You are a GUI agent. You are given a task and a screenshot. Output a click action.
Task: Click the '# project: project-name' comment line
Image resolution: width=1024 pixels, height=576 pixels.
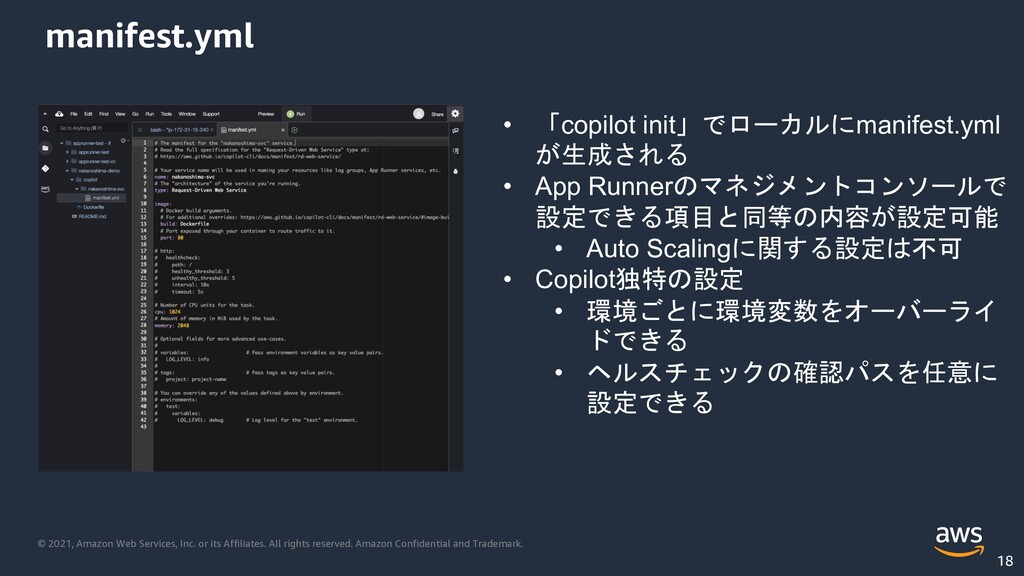(x=191, y=379)
